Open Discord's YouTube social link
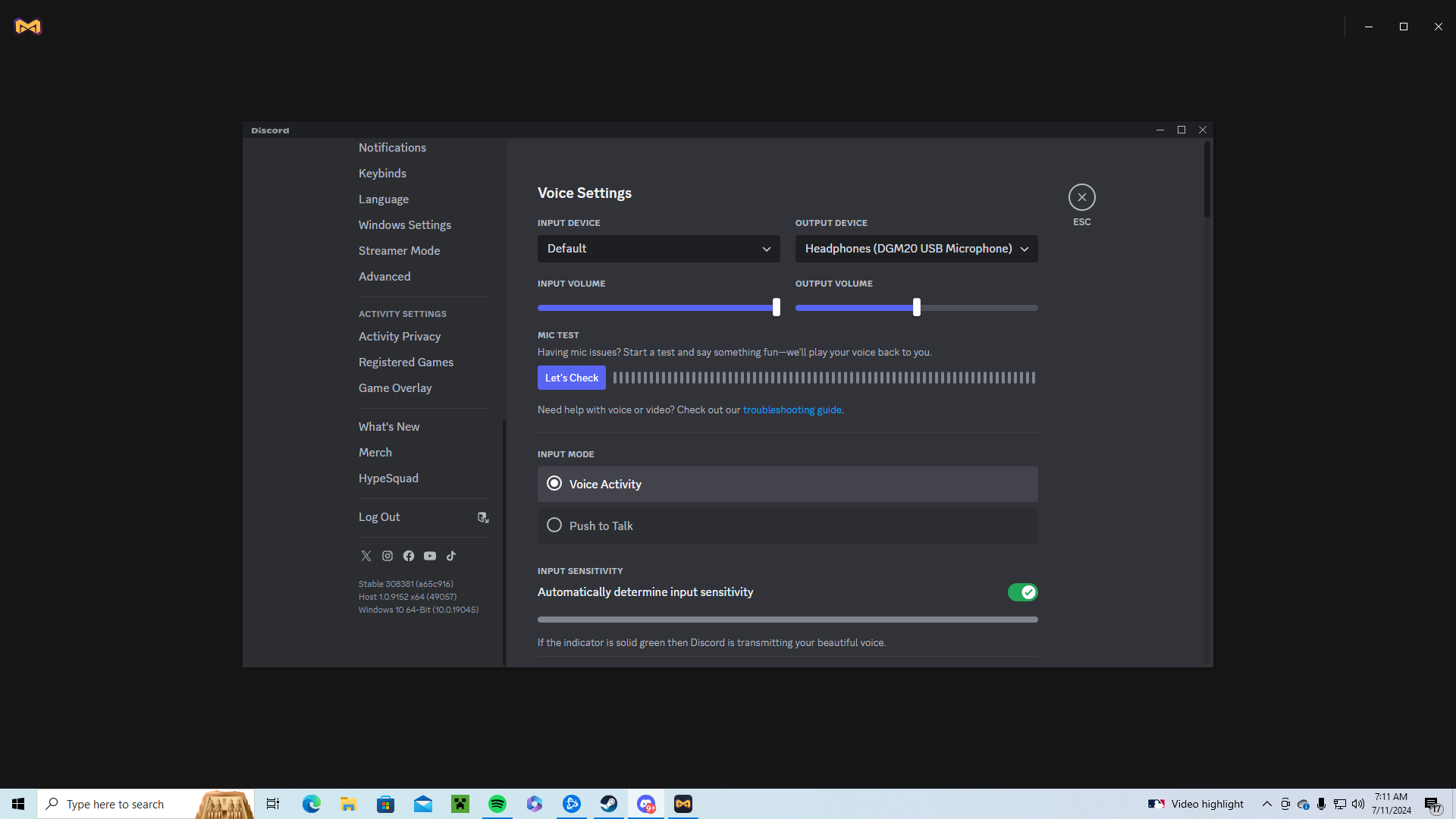 pos(430,556)
